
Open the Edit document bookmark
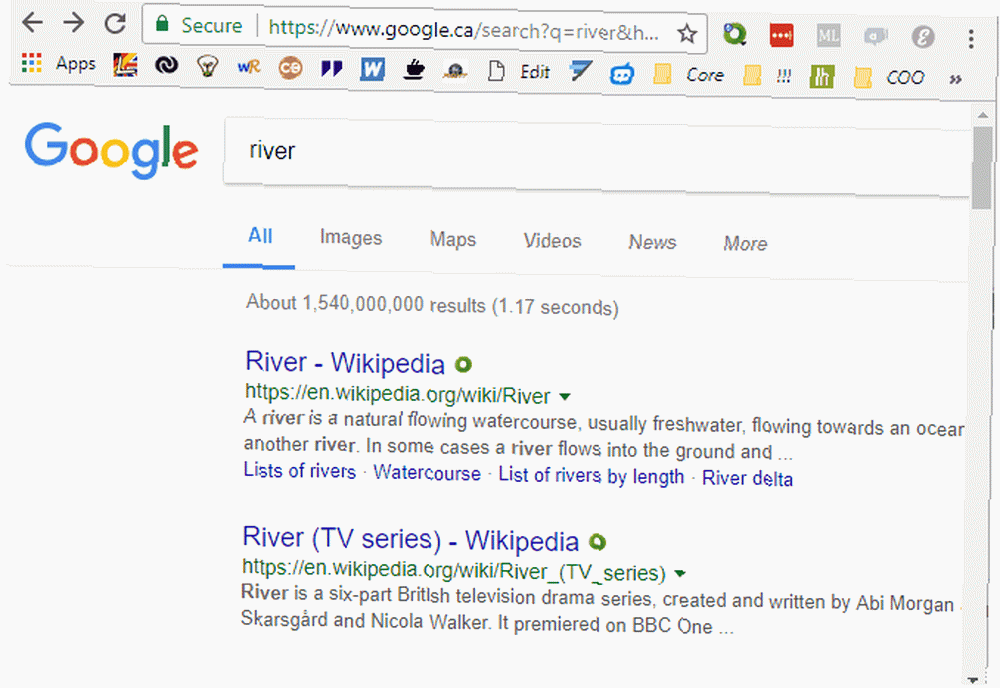coord(519,71)
